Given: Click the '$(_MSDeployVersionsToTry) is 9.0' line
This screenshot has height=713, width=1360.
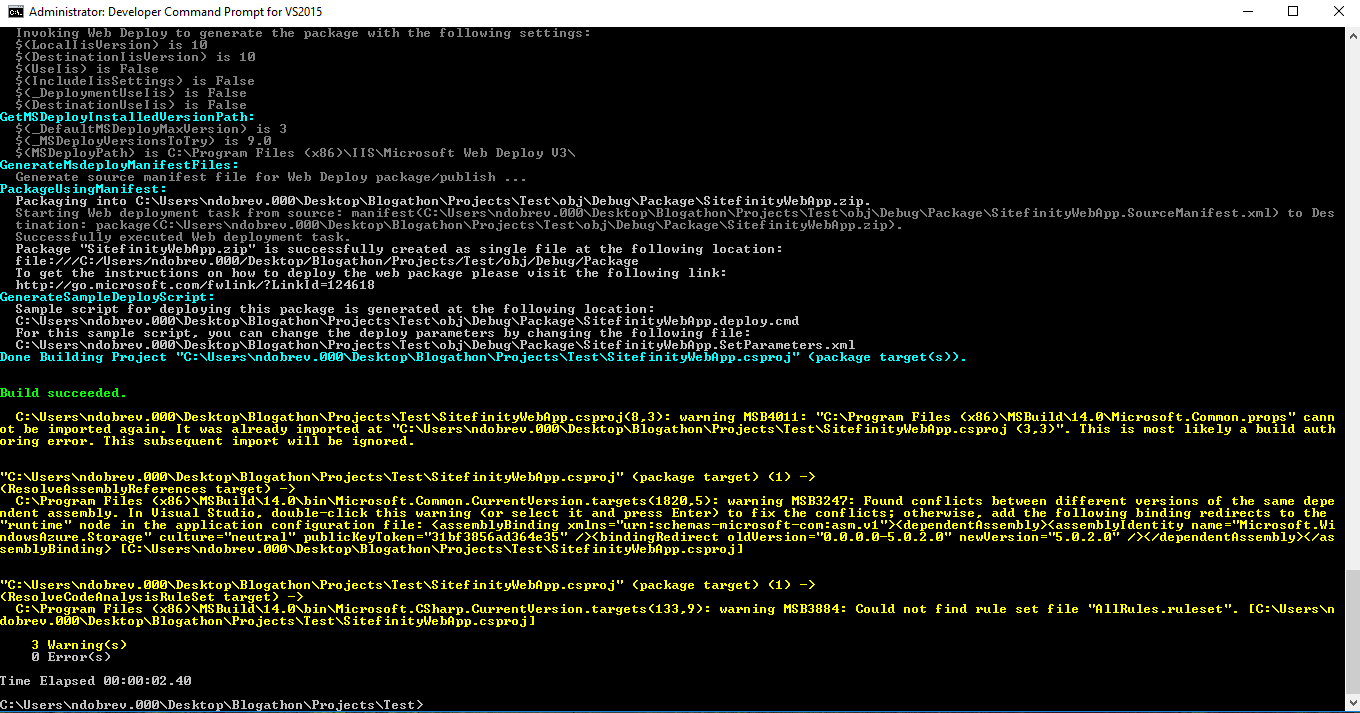Looking at the screenshot, I should [144, 141].
